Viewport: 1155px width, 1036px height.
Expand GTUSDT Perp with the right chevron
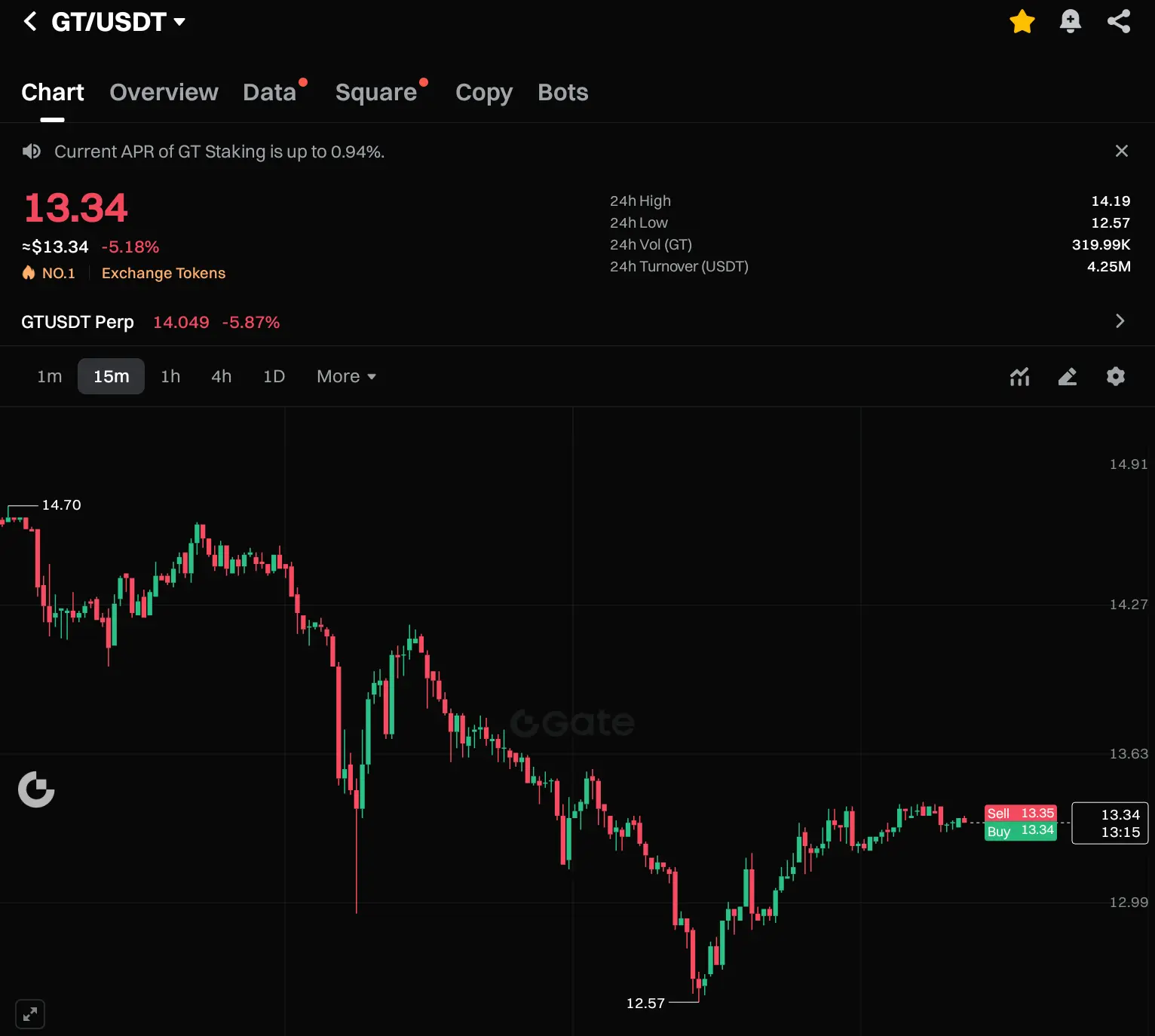point(1120,321)
